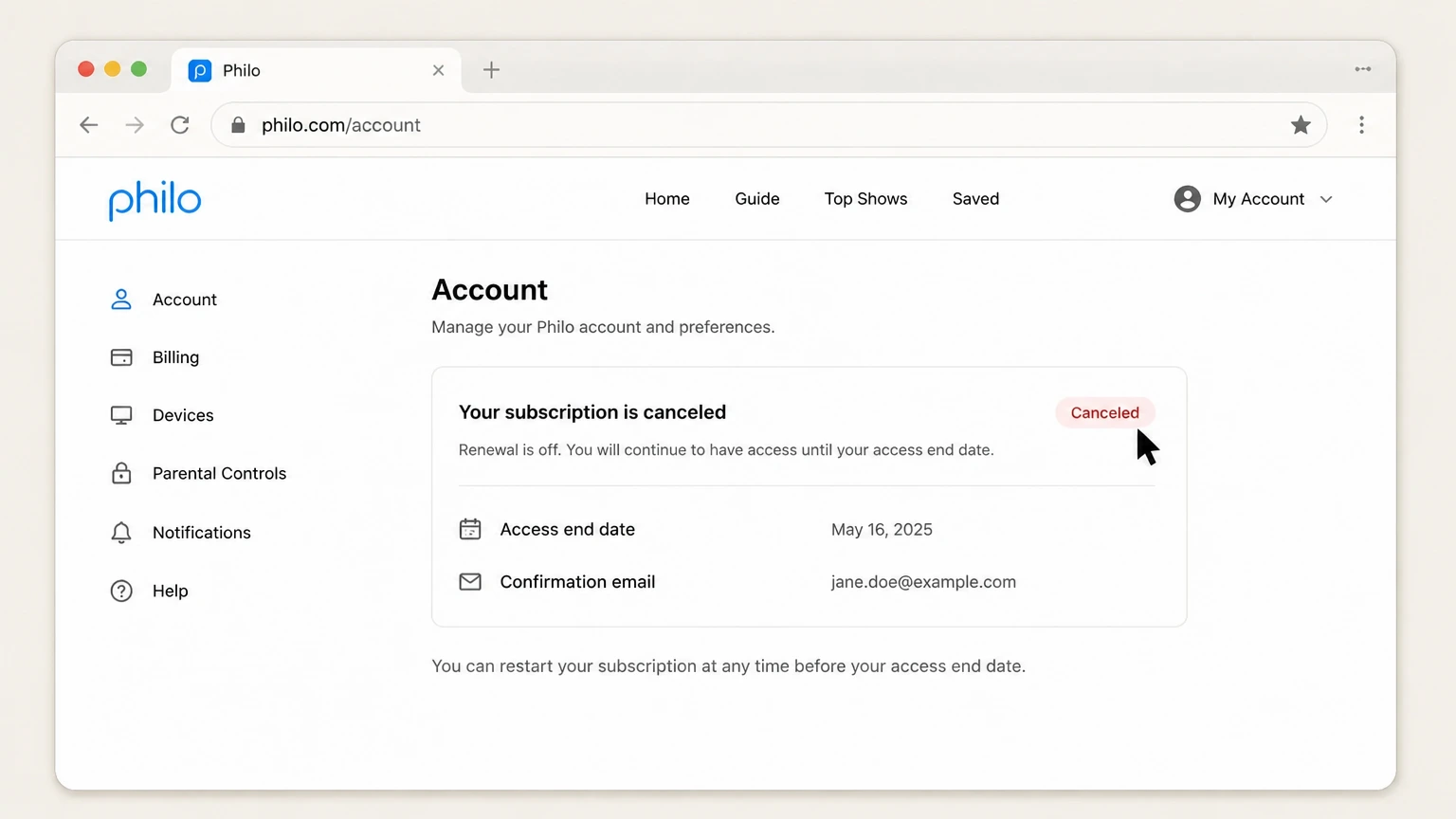Click the My Account avatar icon
Viewport: 1456px width, 819px height.
click(1187, 199)
